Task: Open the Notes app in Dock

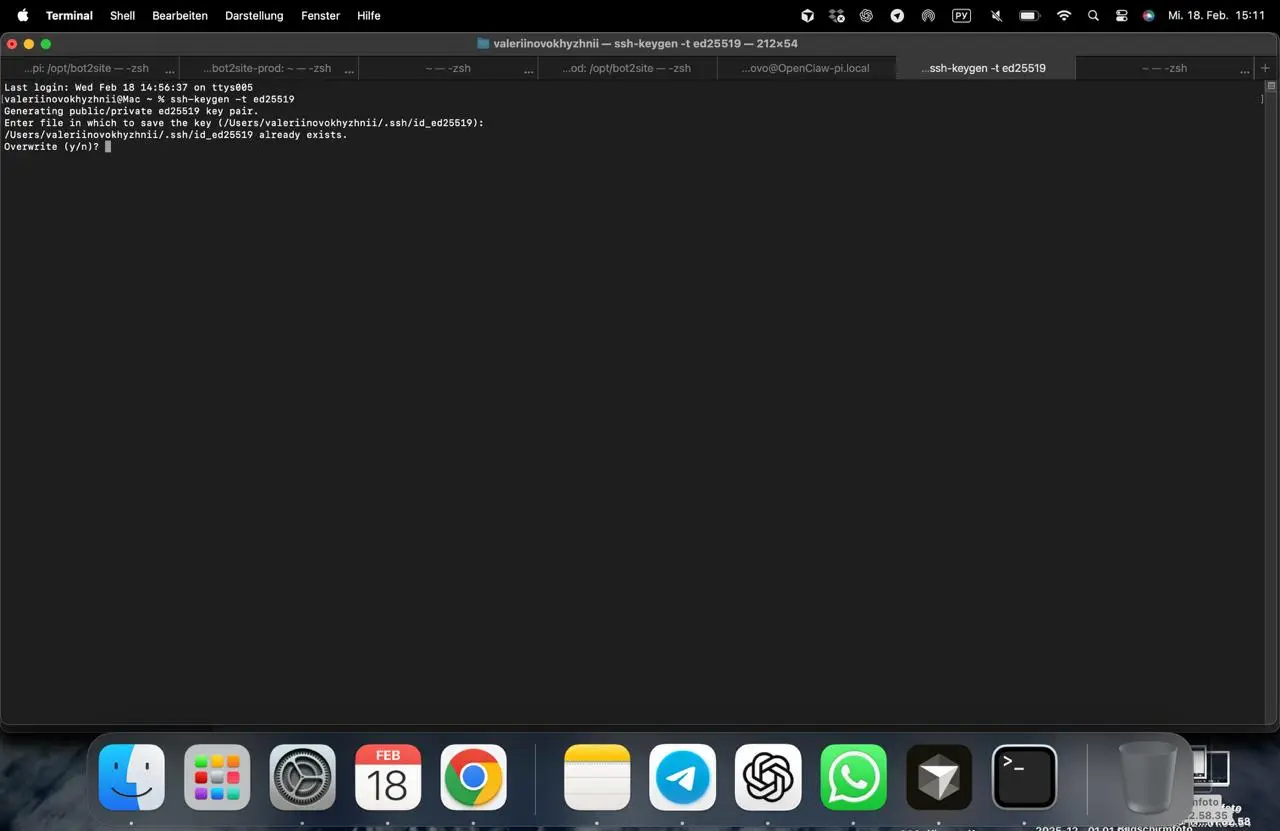Action: pos(597,777)
